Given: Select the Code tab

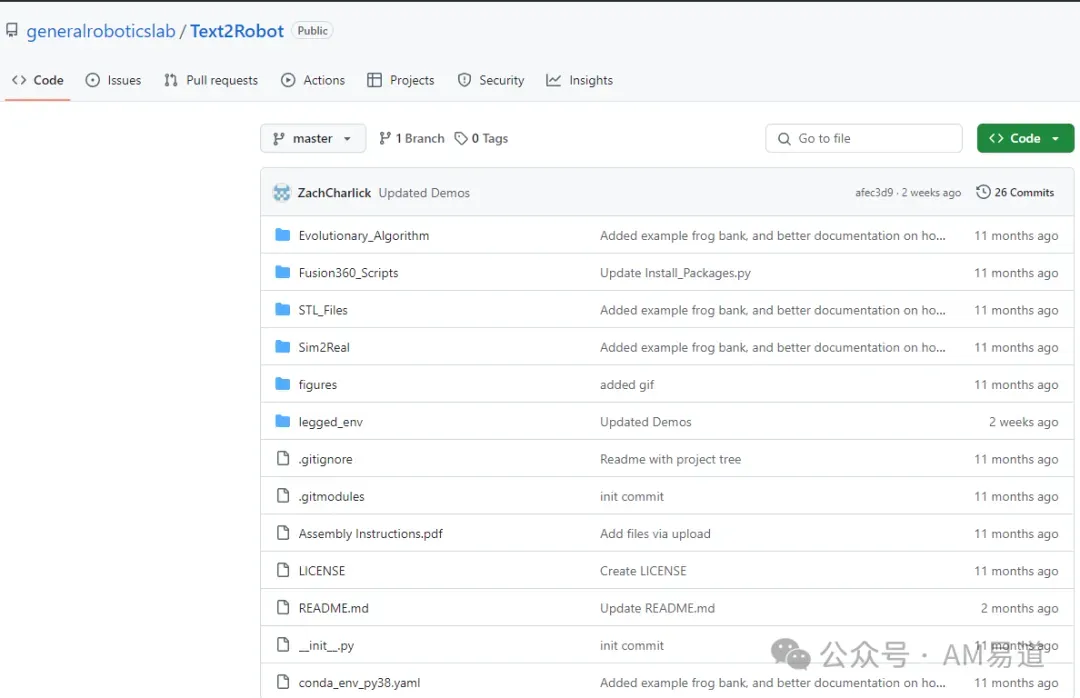Looking at the screenshot, I should tap(38, 81).
